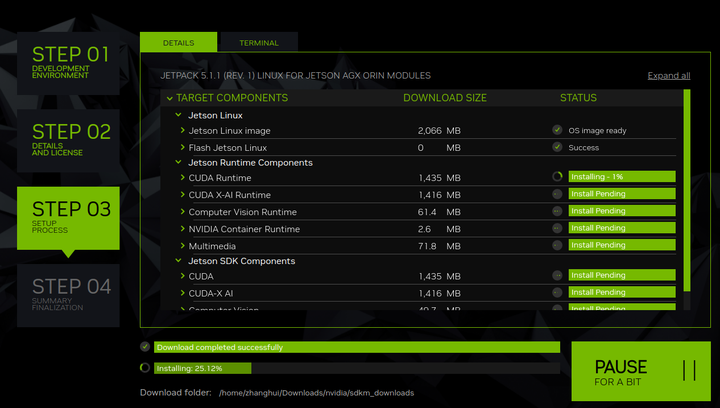Viewport: 720px width, 408px height.
Task: Open Step 04 Summary Finalization
Action: pyautogui.click(x=68, y=295)
